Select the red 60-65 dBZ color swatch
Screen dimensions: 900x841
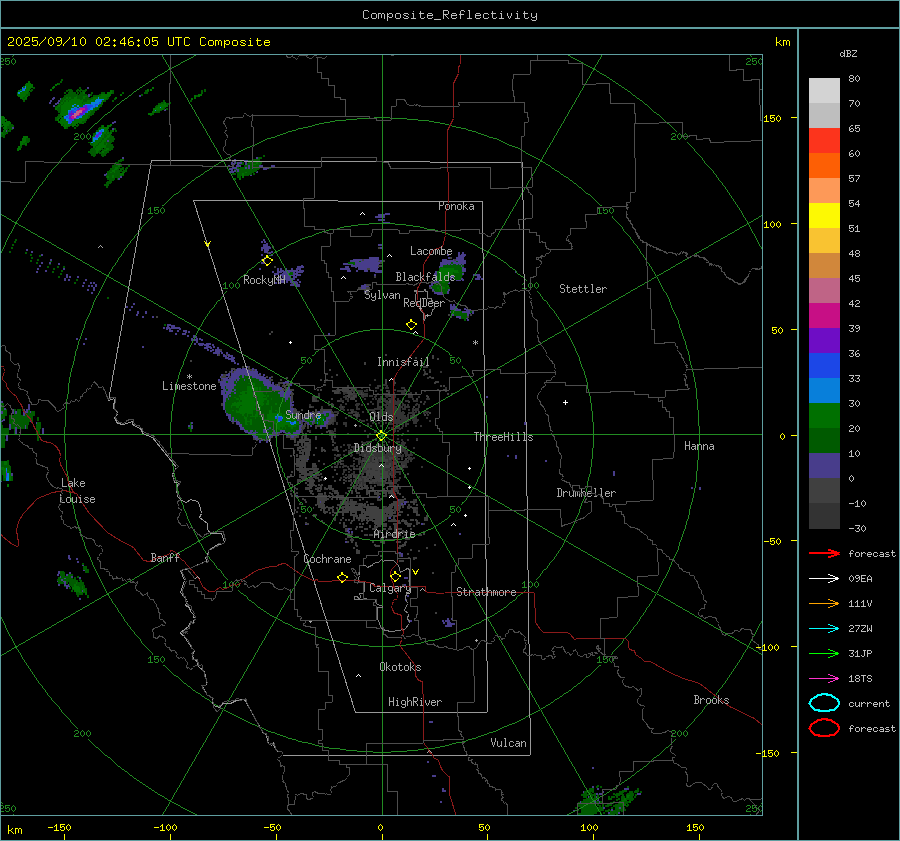click(824, 141)
